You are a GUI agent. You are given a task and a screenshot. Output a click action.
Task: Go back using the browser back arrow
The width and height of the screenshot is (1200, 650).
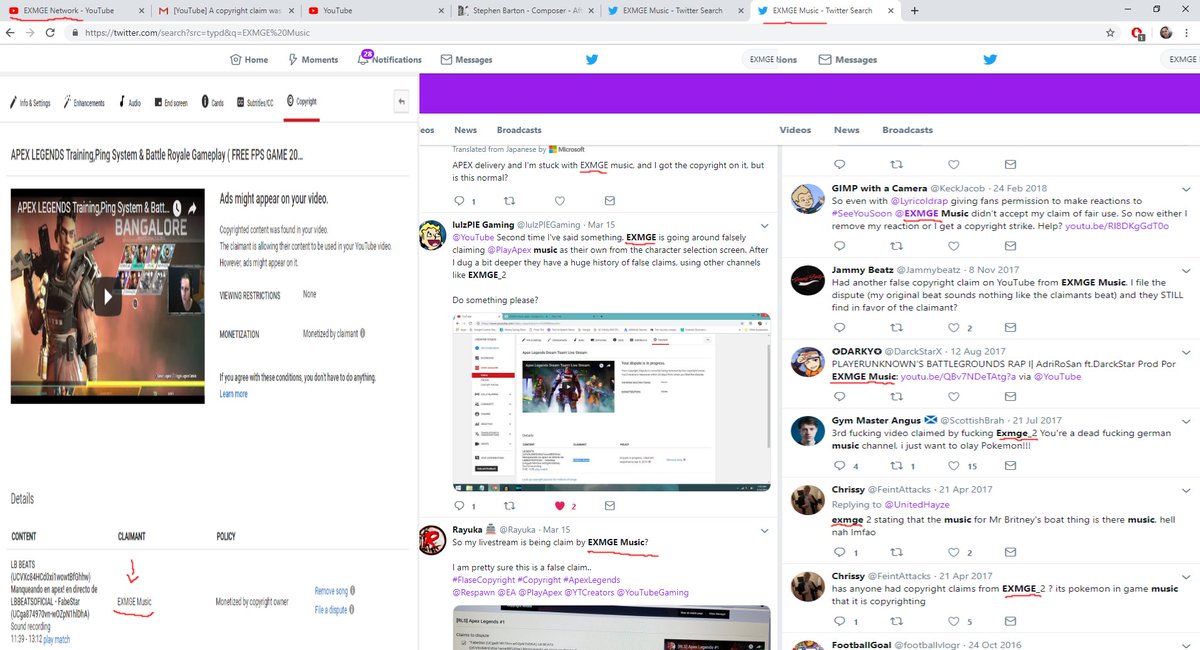[10, 32]
